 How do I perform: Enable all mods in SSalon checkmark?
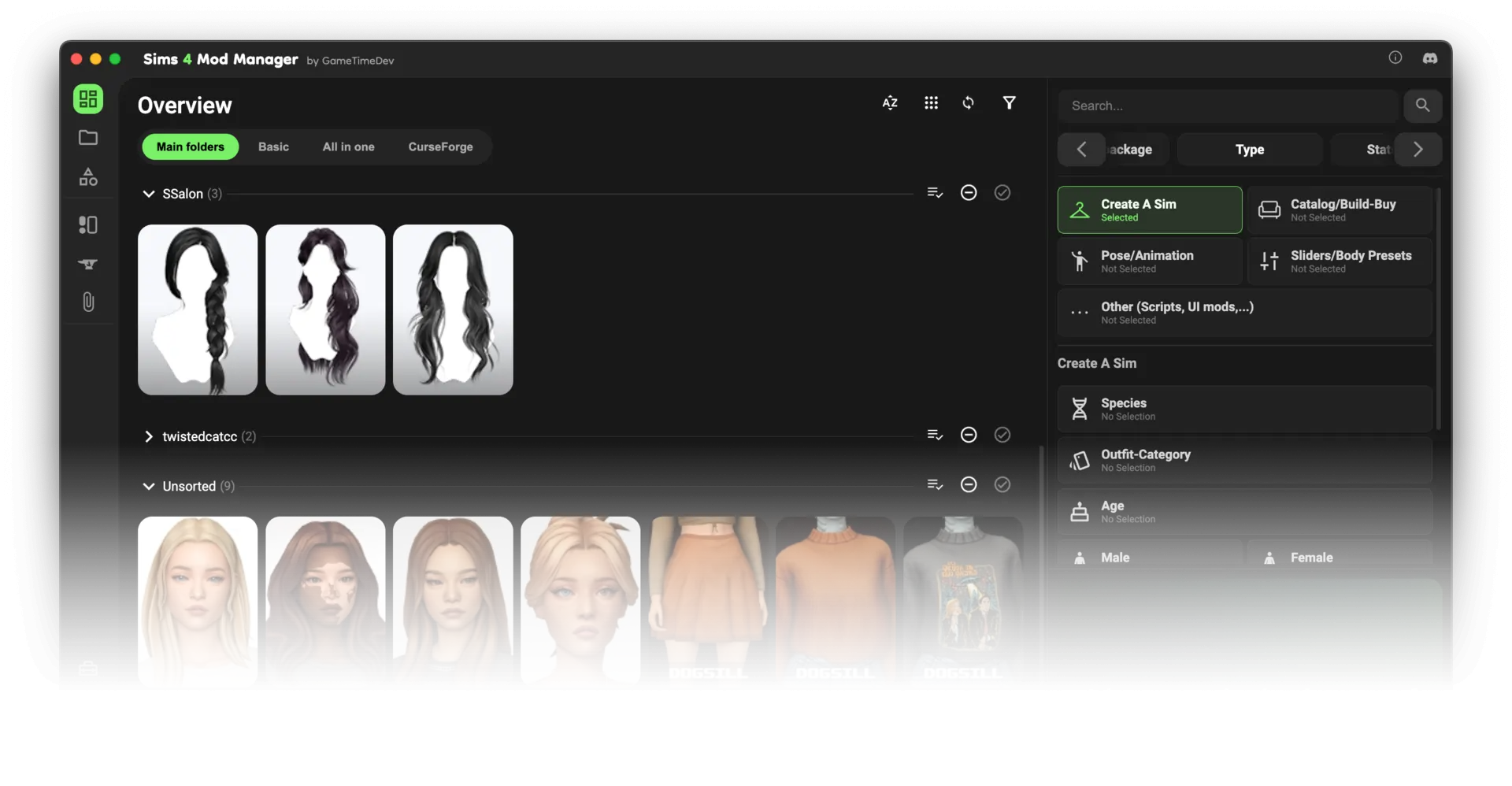coord(1002,193)
